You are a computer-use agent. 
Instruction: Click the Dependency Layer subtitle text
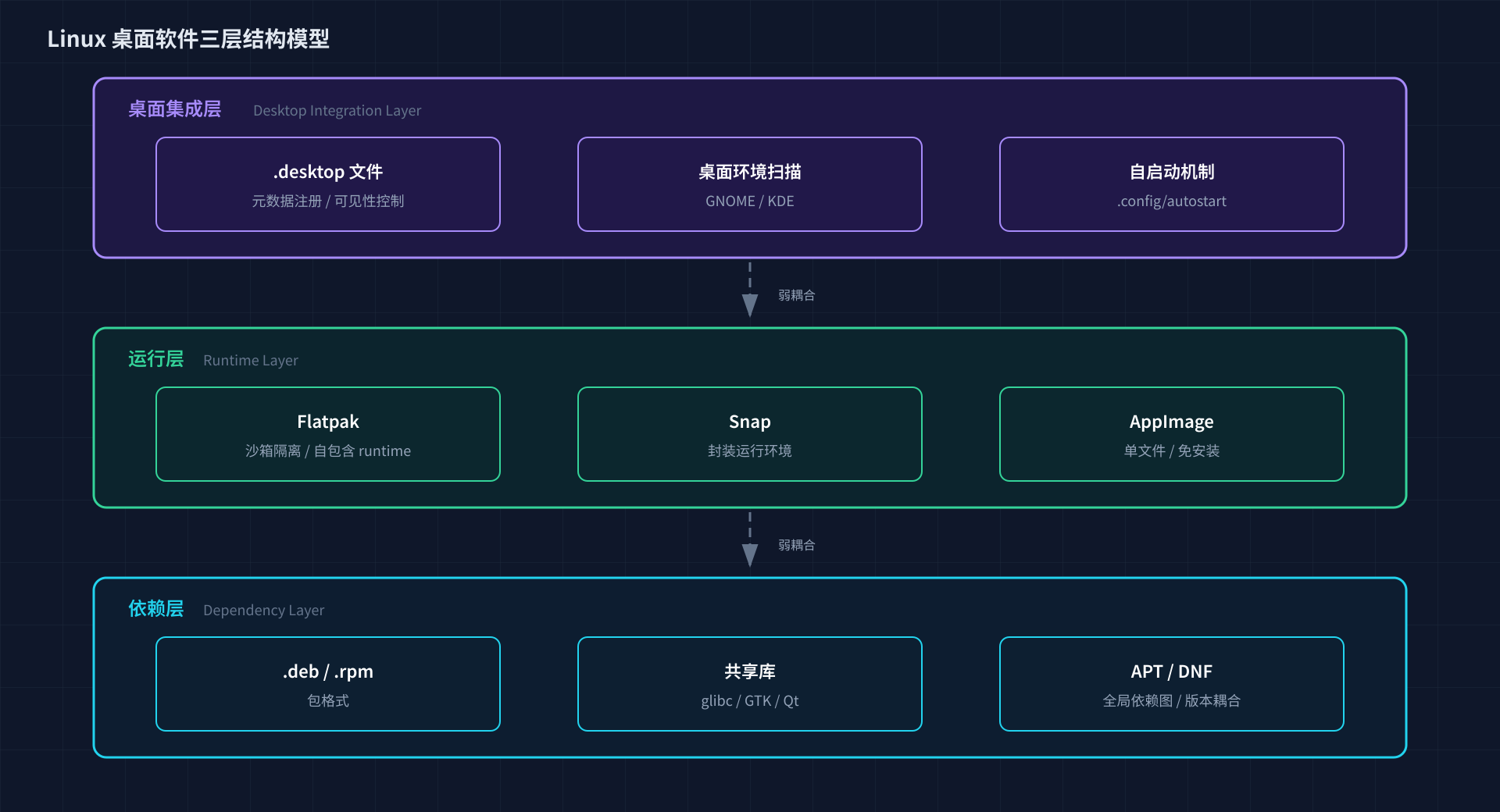point(263,611)
